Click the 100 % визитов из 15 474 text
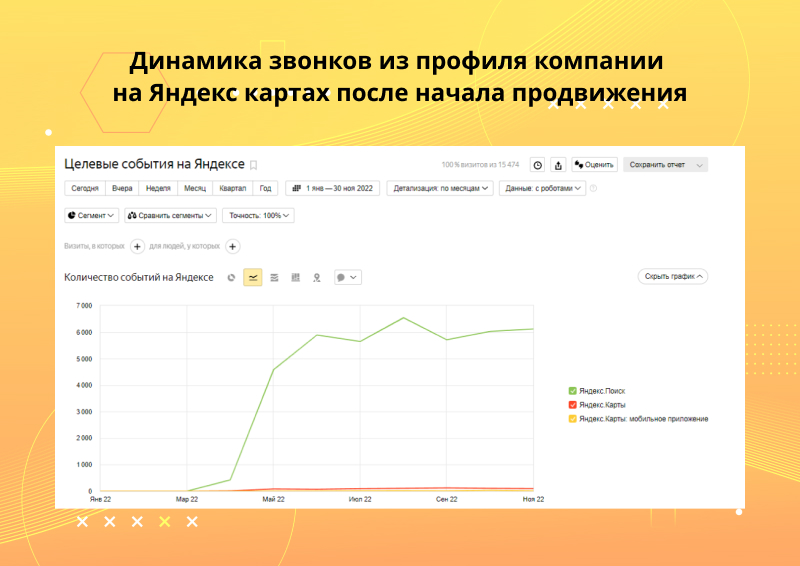The height and width of the screenshot is (566, 800). pos(480,165)
